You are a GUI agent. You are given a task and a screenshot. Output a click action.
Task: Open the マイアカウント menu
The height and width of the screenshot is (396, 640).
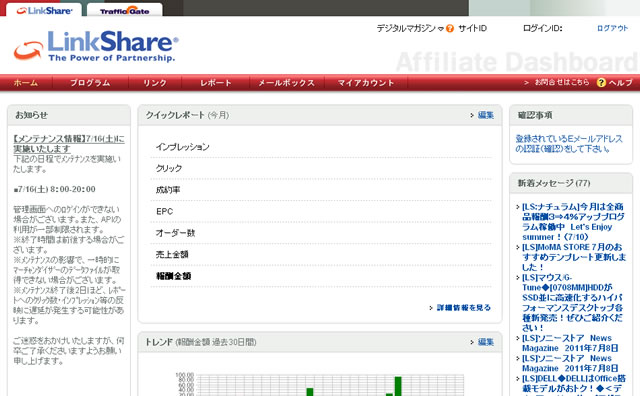[366, 83]
